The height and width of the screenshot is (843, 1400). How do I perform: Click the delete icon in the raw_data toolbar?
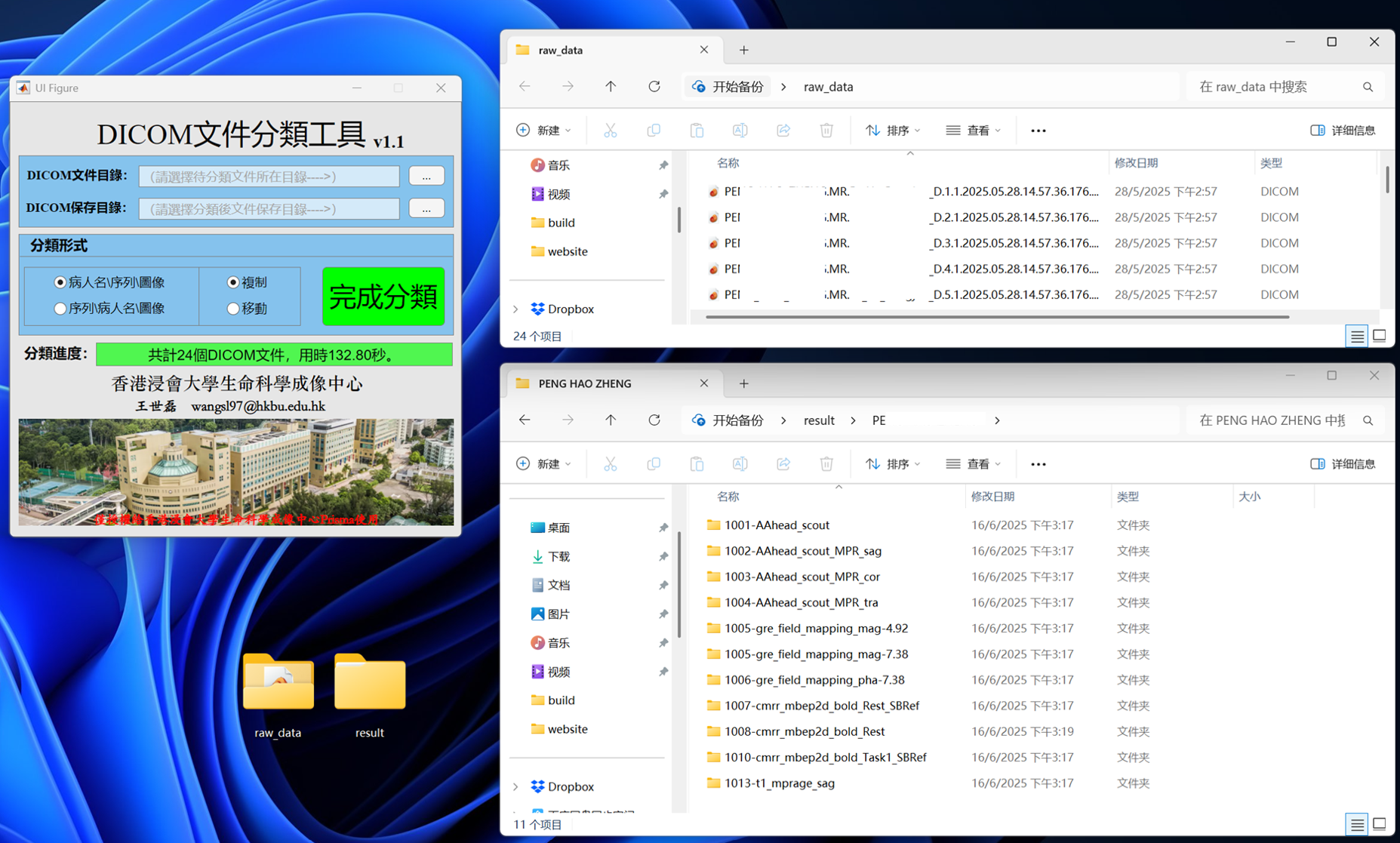point(826,131)
